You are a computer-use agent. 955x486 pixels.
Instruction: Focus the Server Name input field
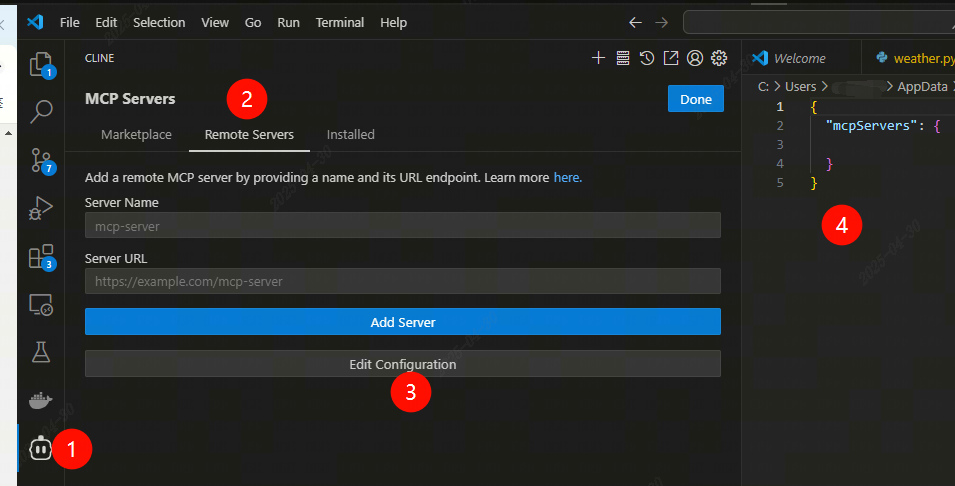click(403, 225)
